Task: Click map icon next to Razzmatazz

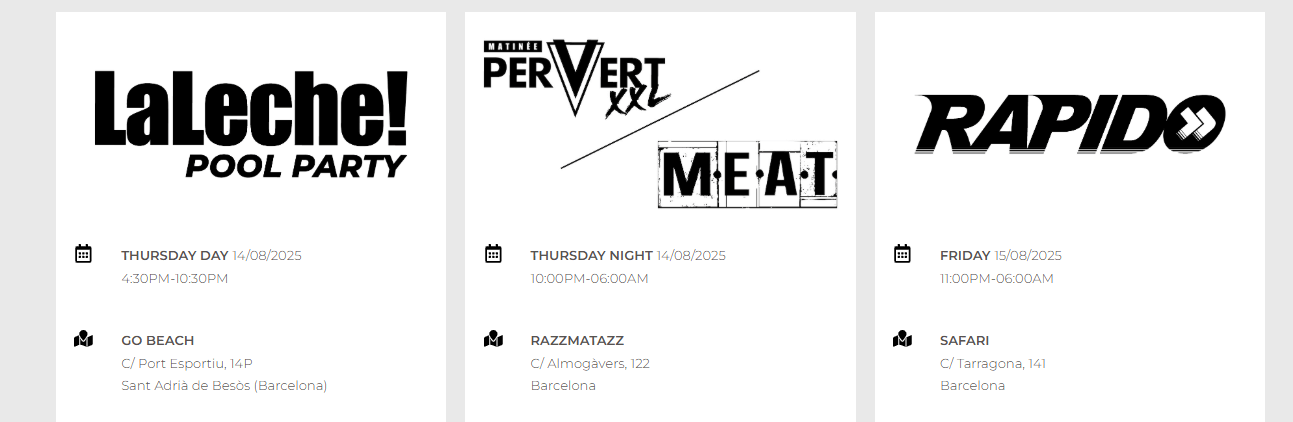Action: click(x=493, y=339)
